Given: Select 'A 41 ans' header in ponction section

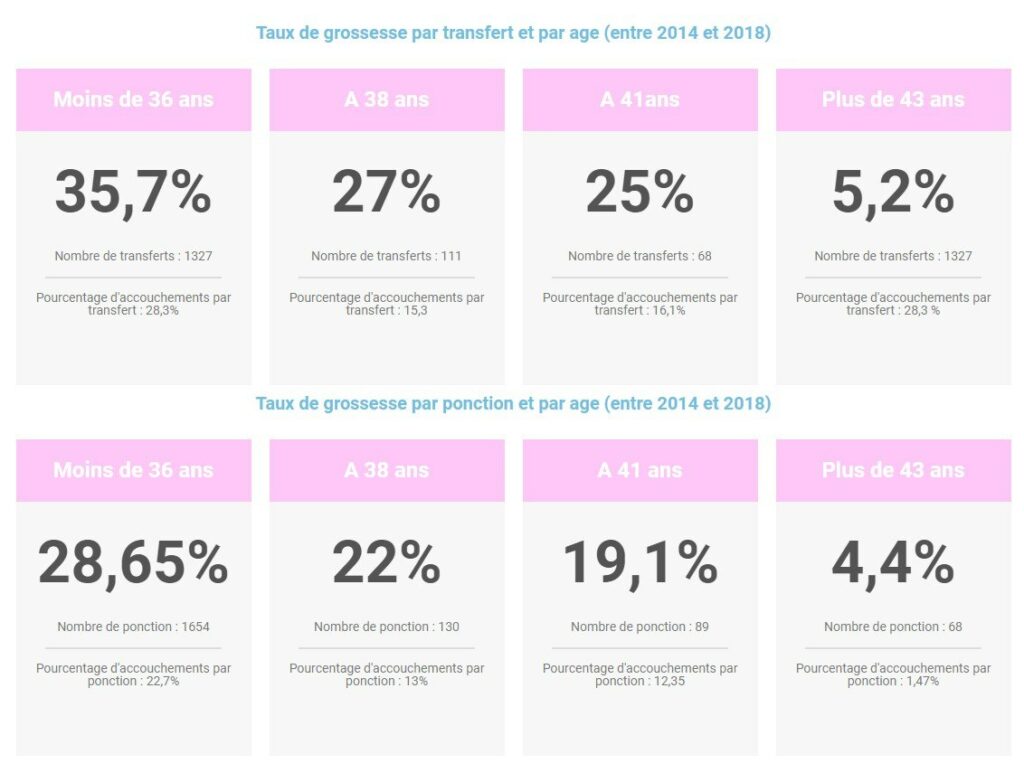Looking at the screenshot, I should 640,470.
